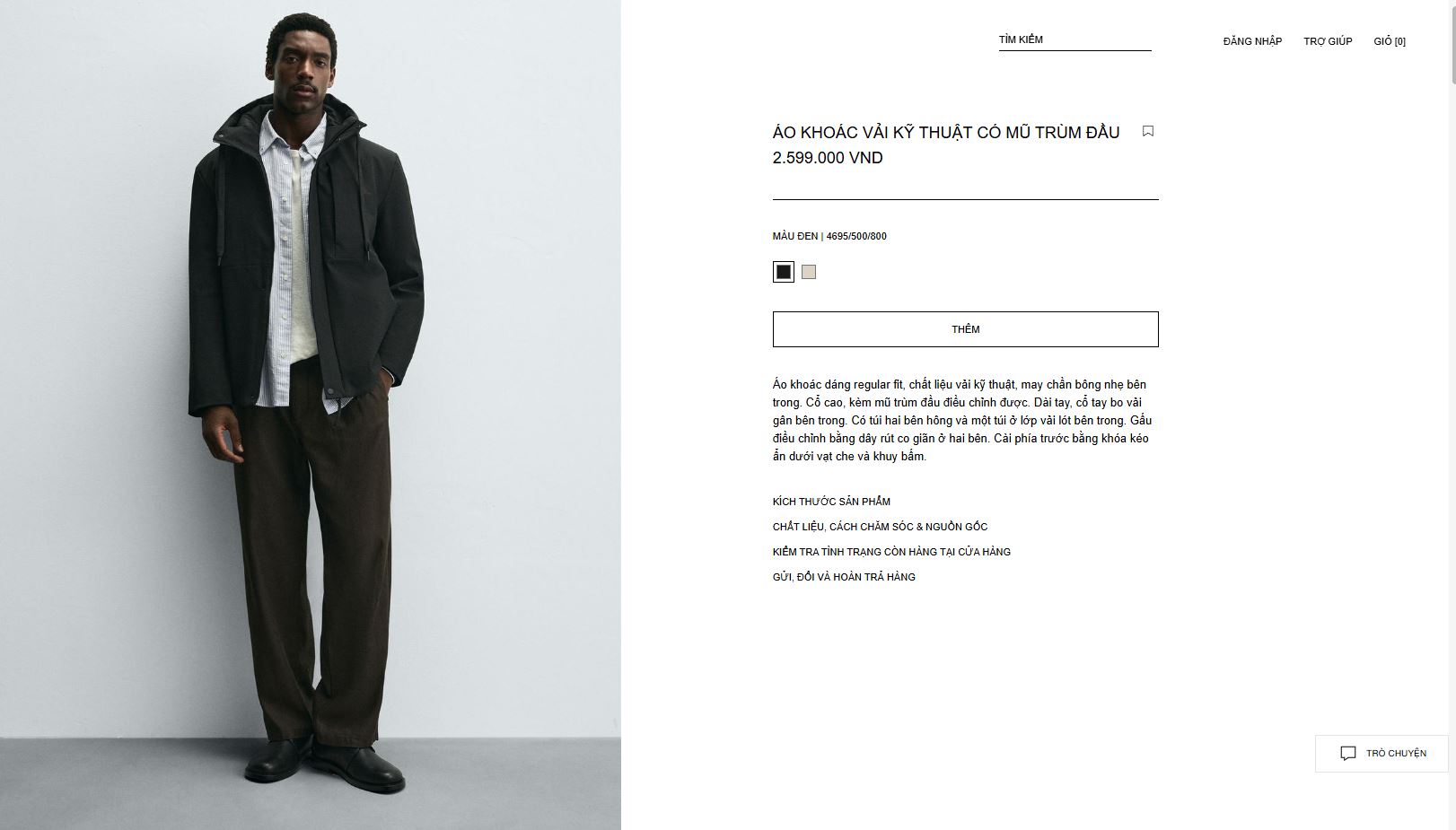Viewport: 1456px width, 830px height.
Task: Open the TRỢ GIÚP help menu
Action: [x=1328, y=41]
